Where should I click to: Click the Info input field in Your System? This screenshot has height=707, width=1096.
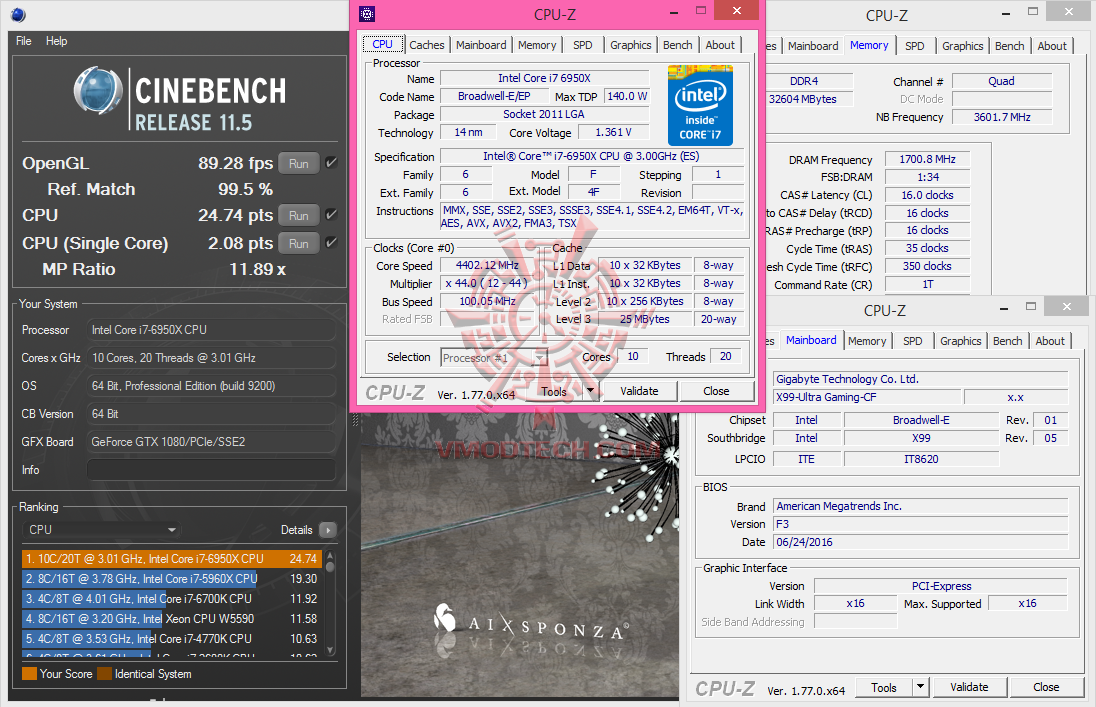coord(211,470)
